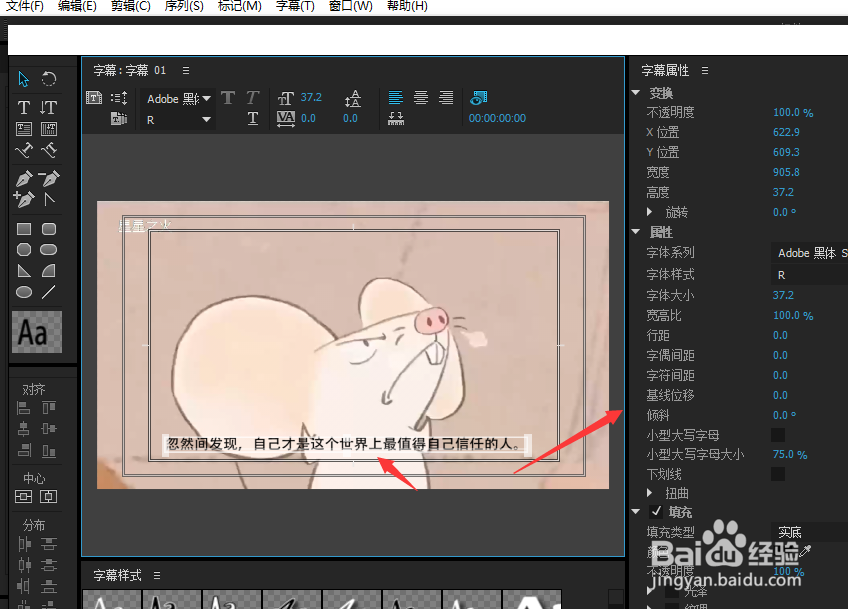Select the Wedge triangle tool
The height and width of the screenshot is (609, 848).
24,270
